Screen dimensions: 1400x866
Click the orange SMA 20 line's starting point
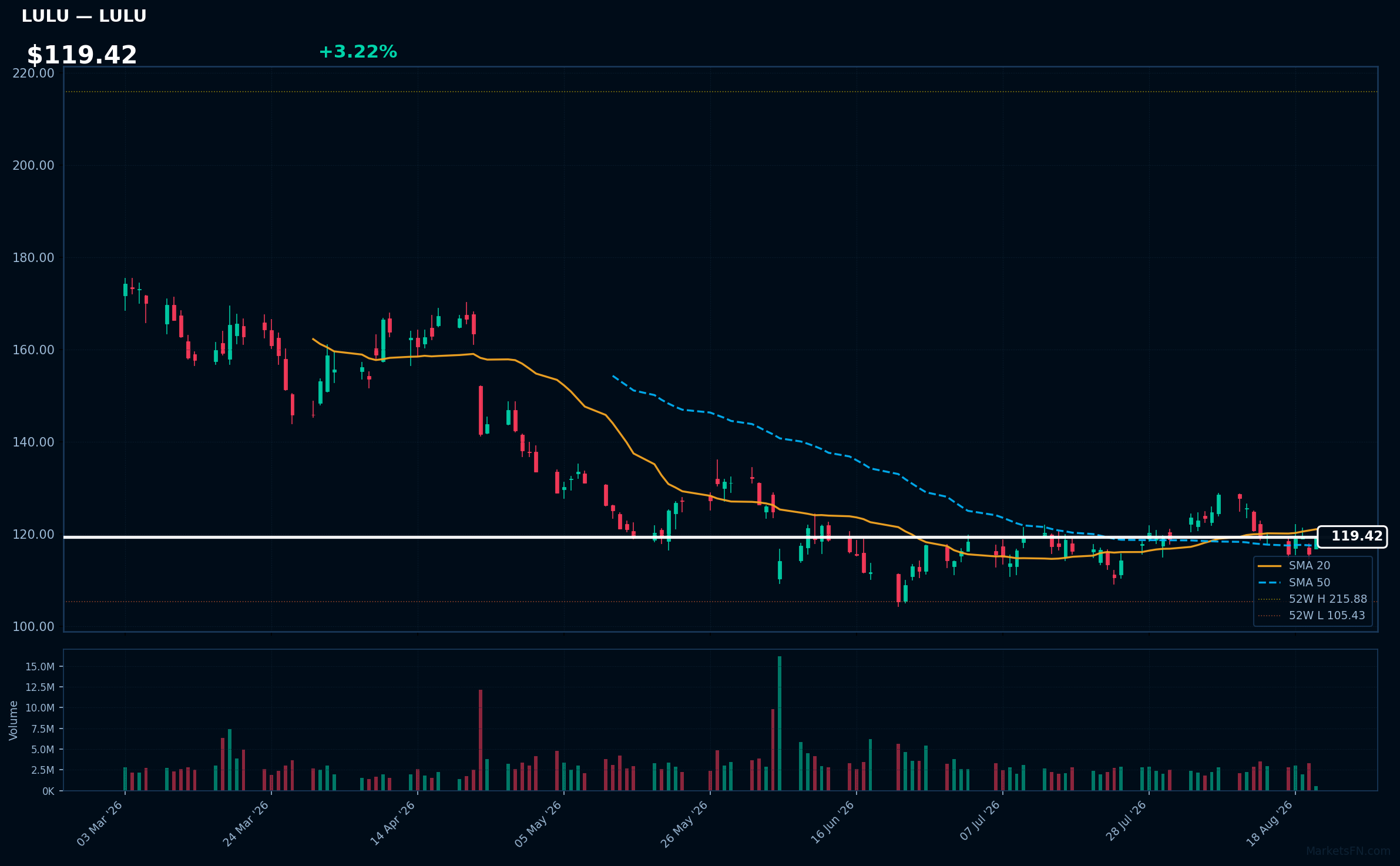coord(313,338)
